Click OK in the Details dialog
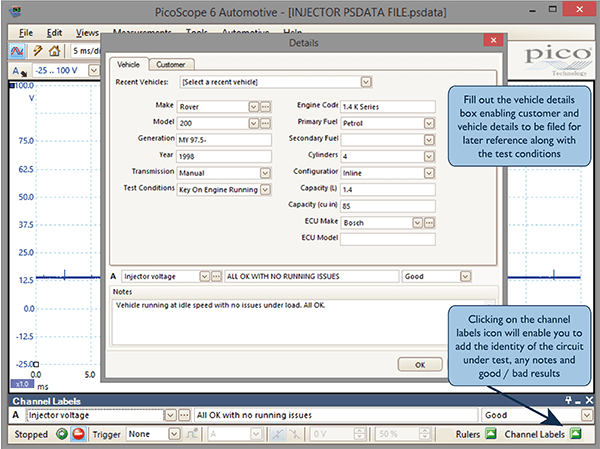600x449 pixels. coord(420,365)
